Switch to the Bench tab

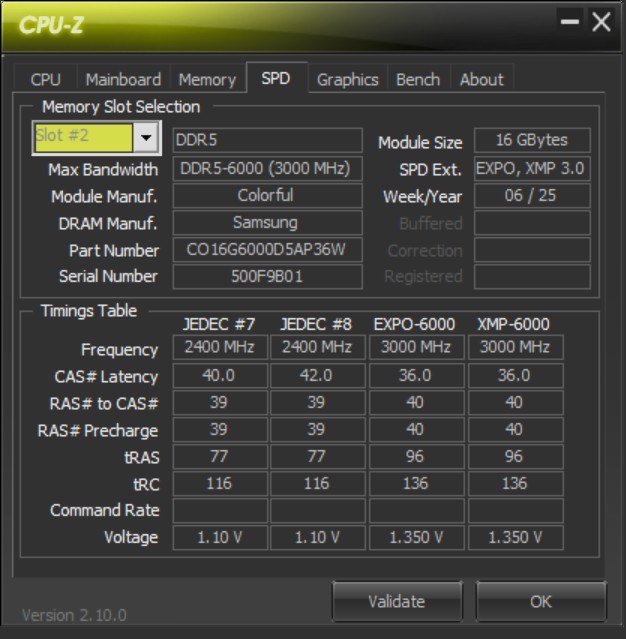[419, 79]
